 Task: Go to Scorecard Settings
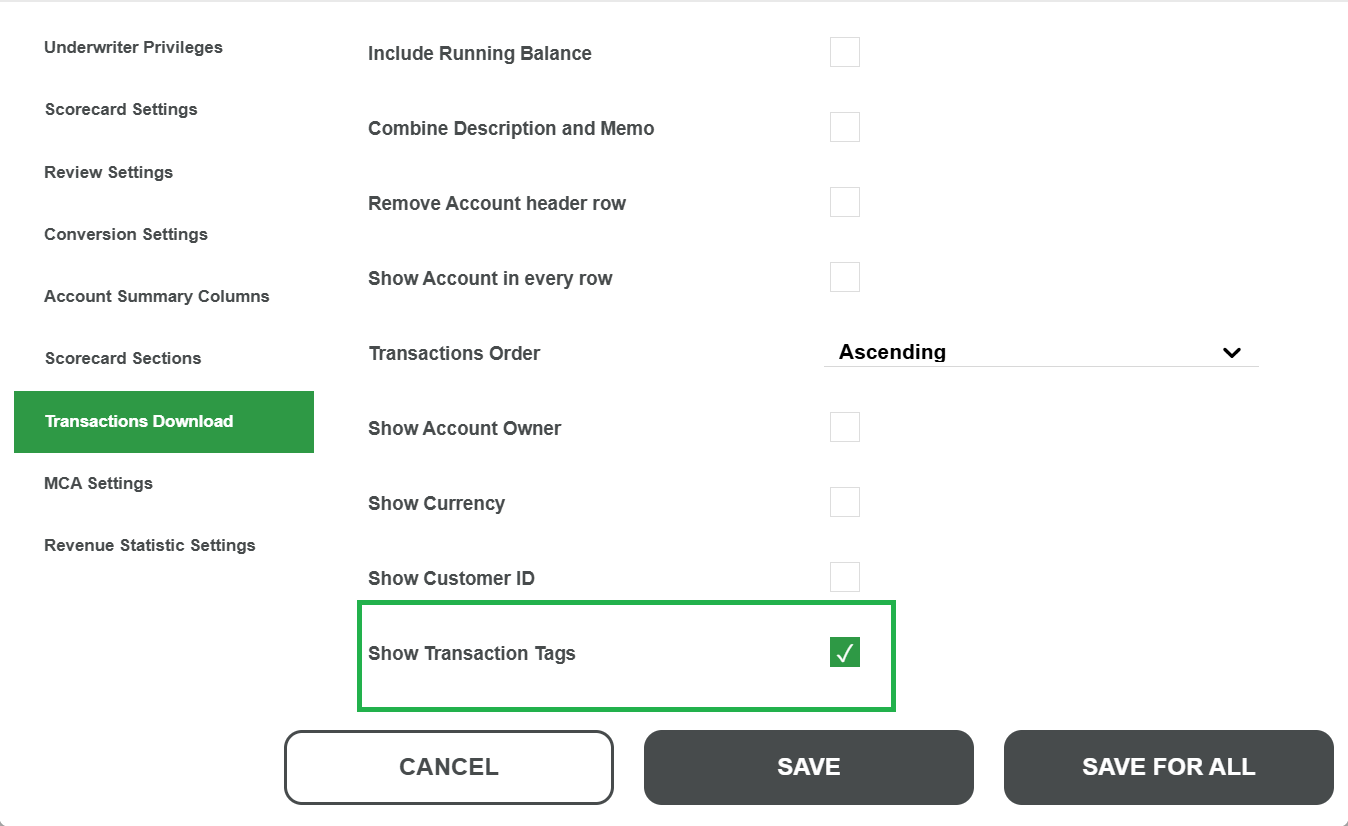121,109
